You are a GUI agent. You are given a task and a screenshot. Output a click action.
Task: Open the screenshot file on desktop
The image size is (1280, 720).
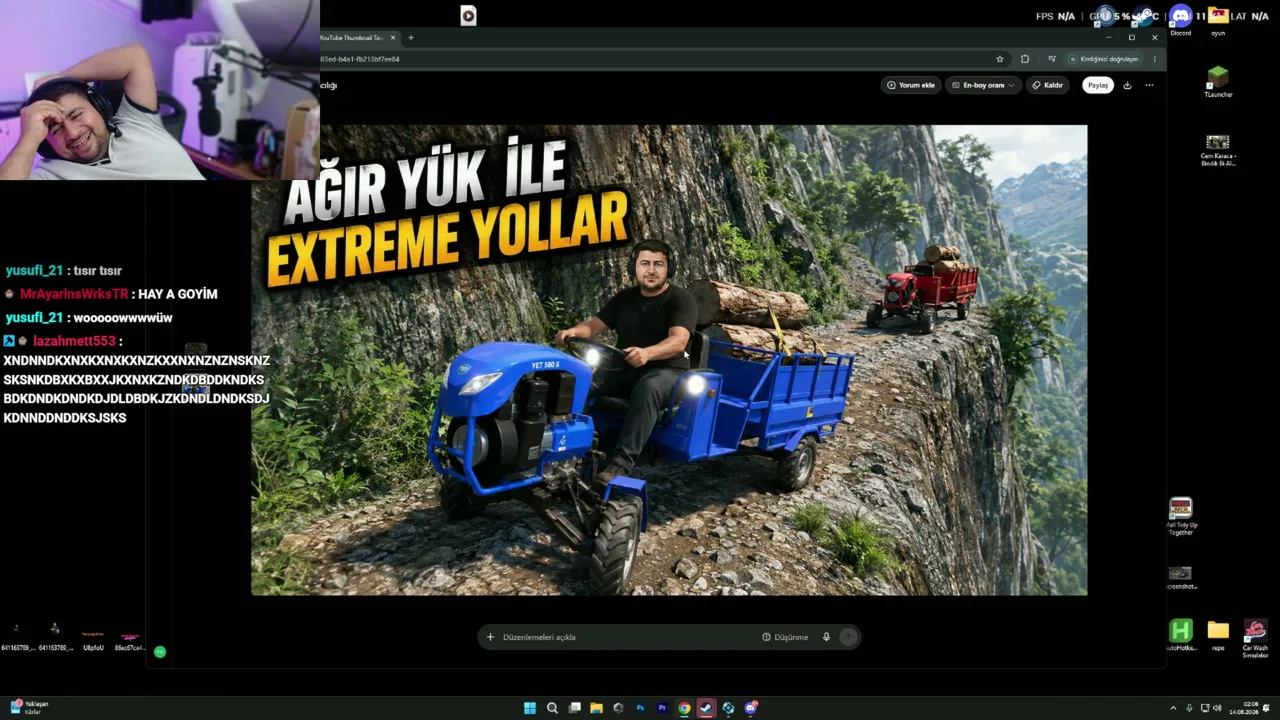tap(1181, 578)
